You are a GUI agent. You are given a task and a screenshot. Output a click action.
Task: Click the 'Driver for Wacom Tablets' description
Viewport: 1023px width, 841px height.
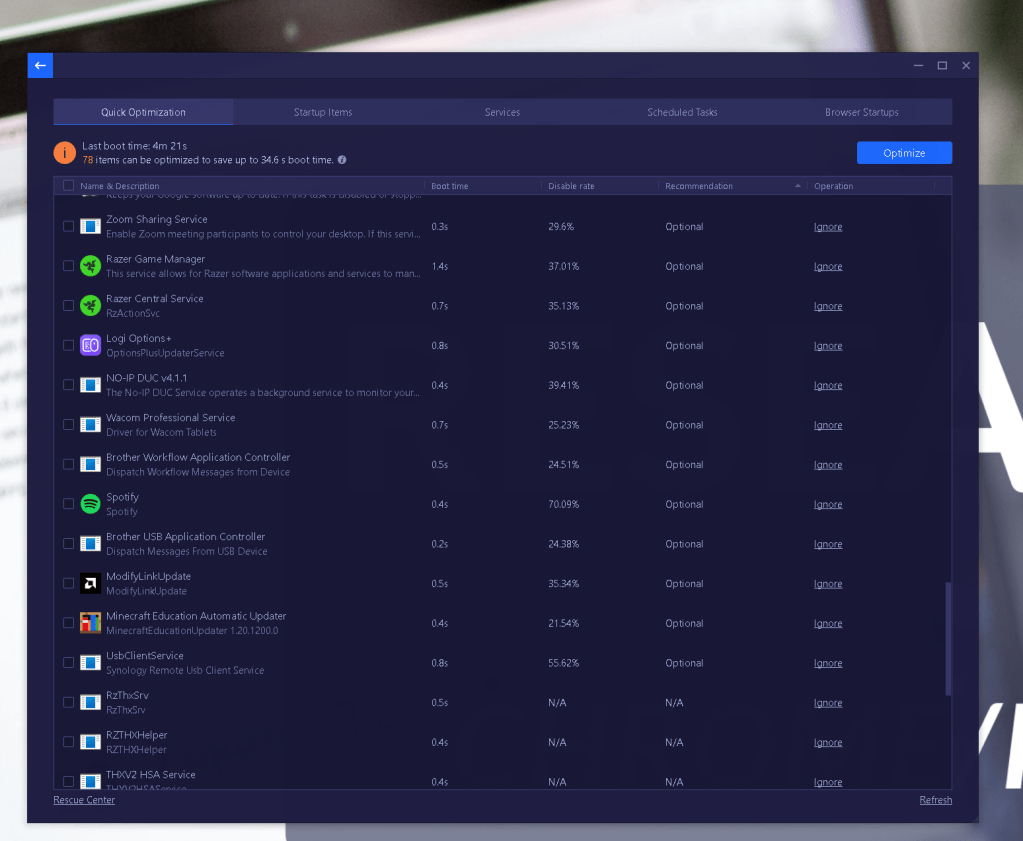pos(161,432)
